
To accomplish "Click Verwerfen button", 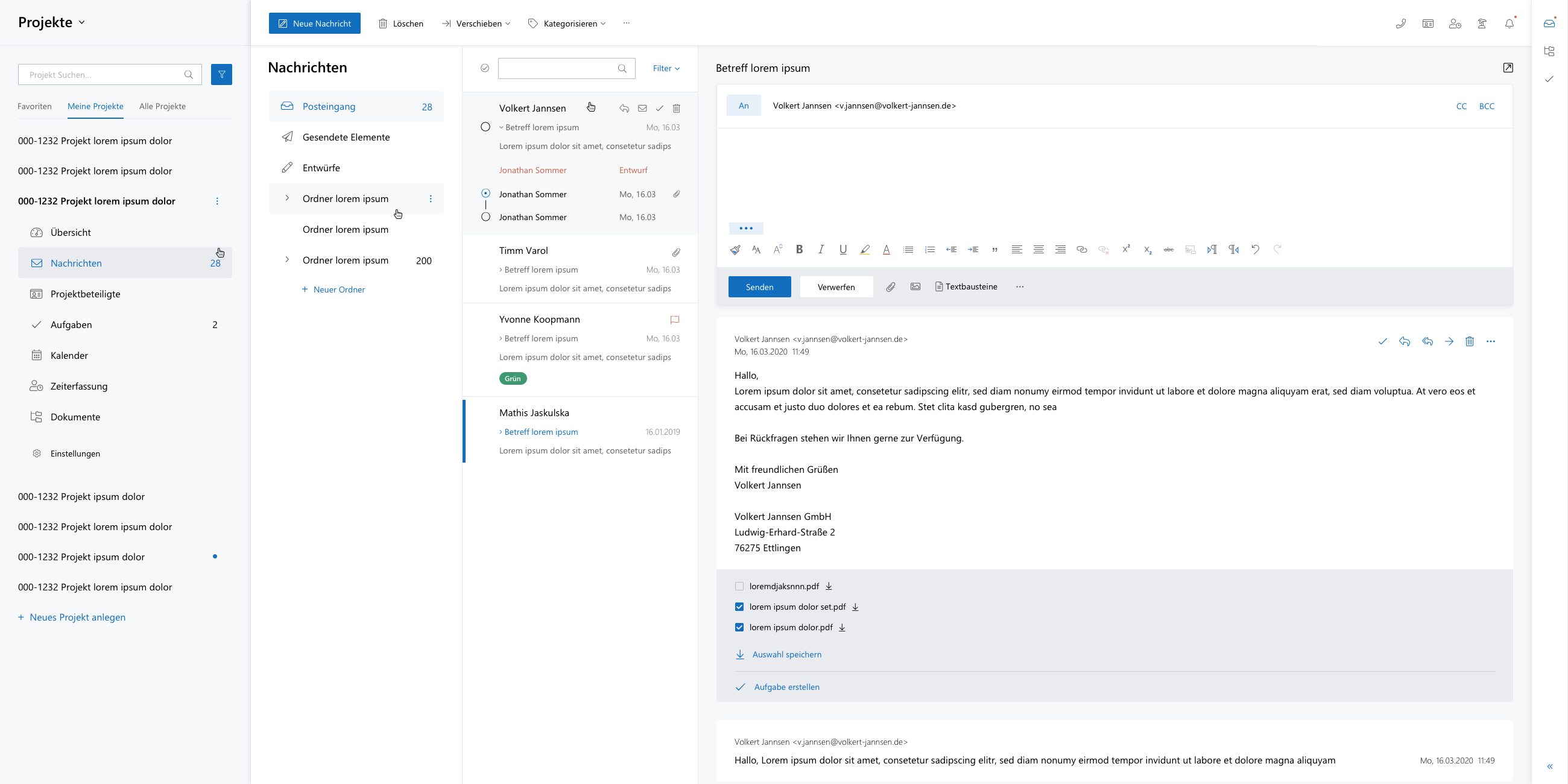I will coord(836,286).
